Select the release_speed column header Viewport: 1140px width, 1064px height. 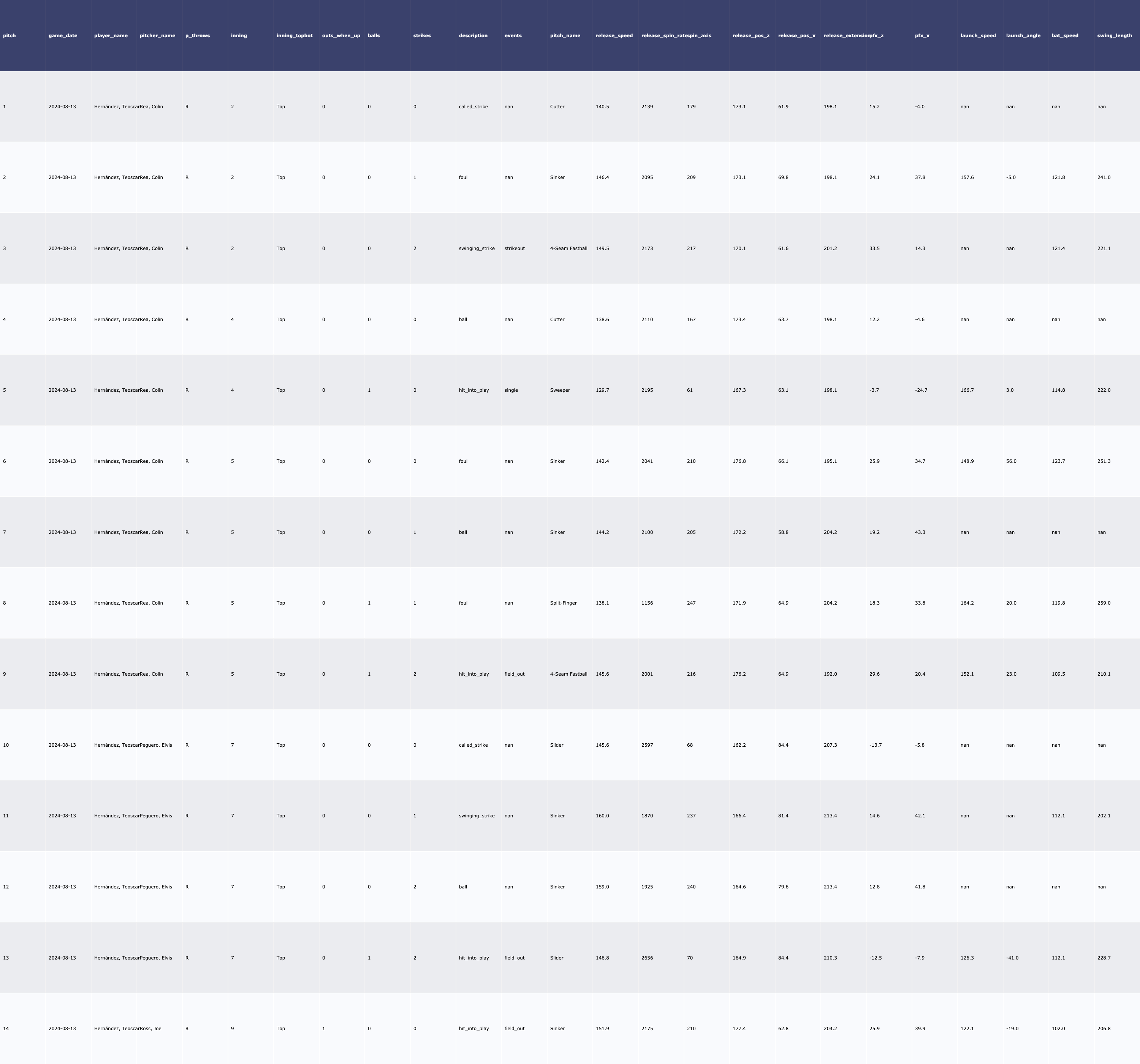click(x=614, y=36)
